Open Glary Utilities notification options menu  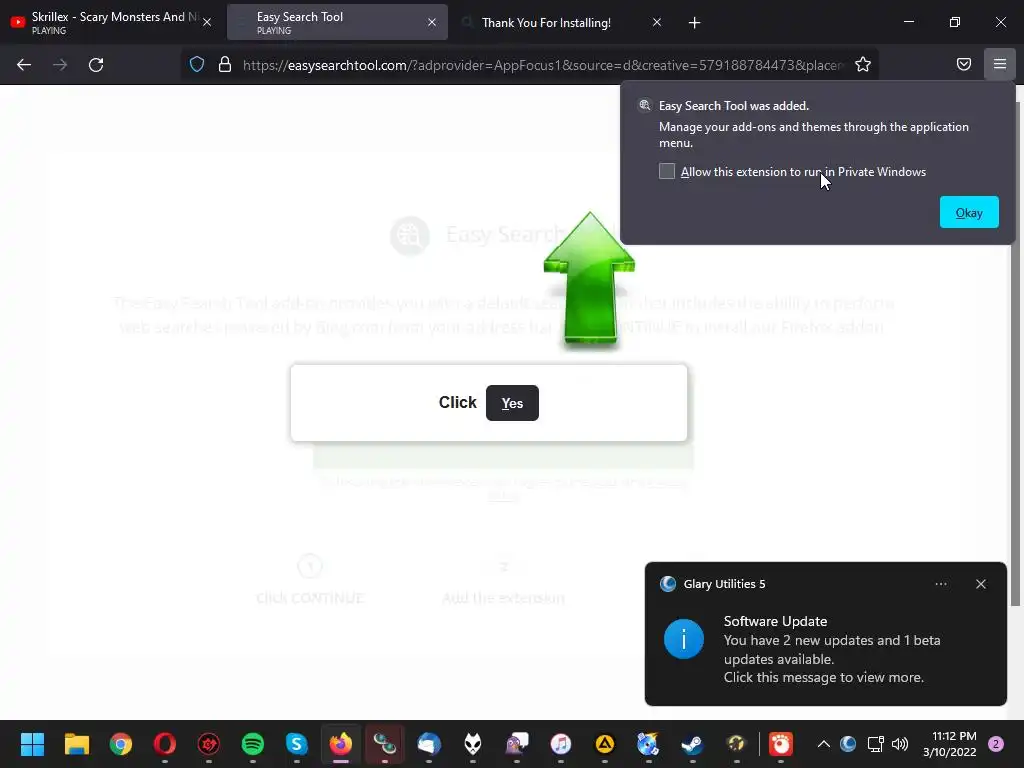[941, 584]
